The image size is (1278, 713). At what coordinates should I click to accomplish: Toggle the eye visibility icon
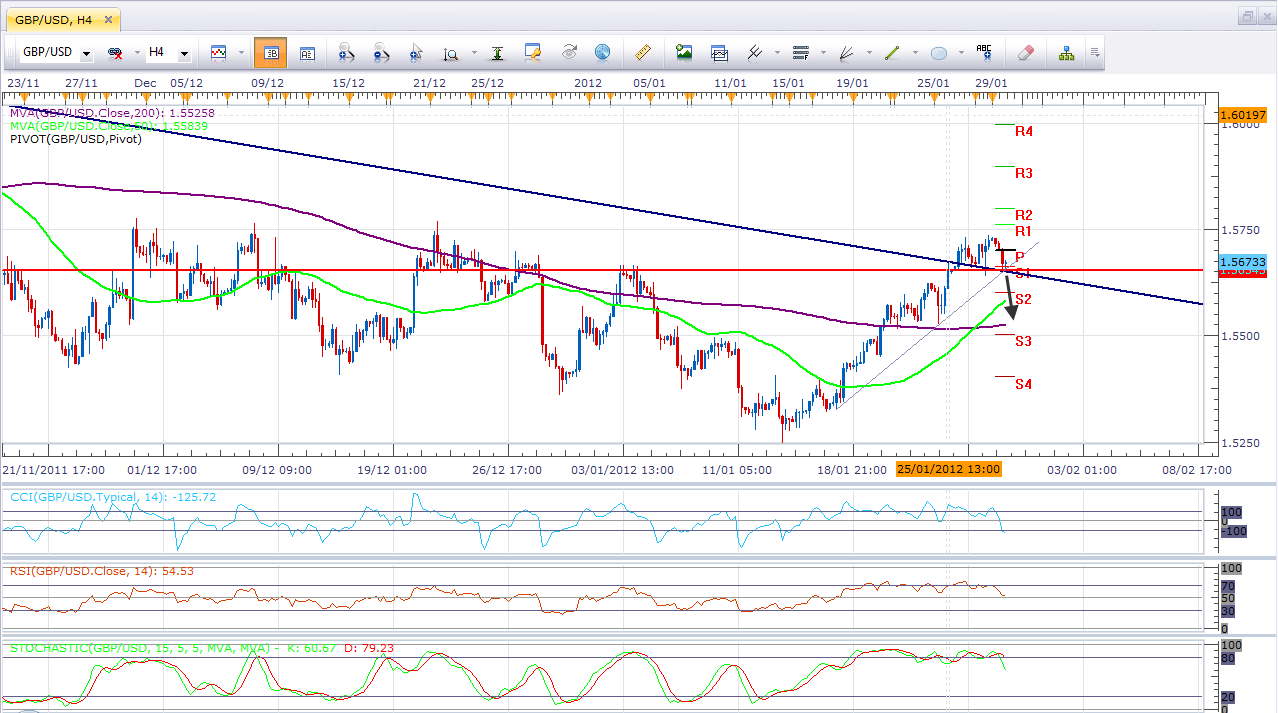pos(569,52)
